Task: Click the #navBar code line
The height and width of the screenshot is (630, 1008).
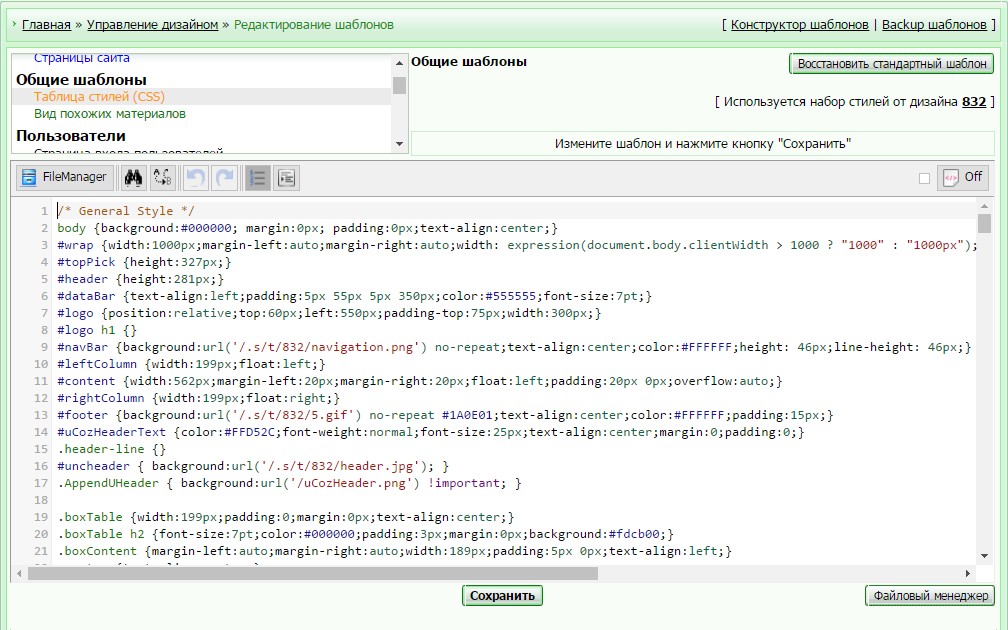Action: click(514, 347)
